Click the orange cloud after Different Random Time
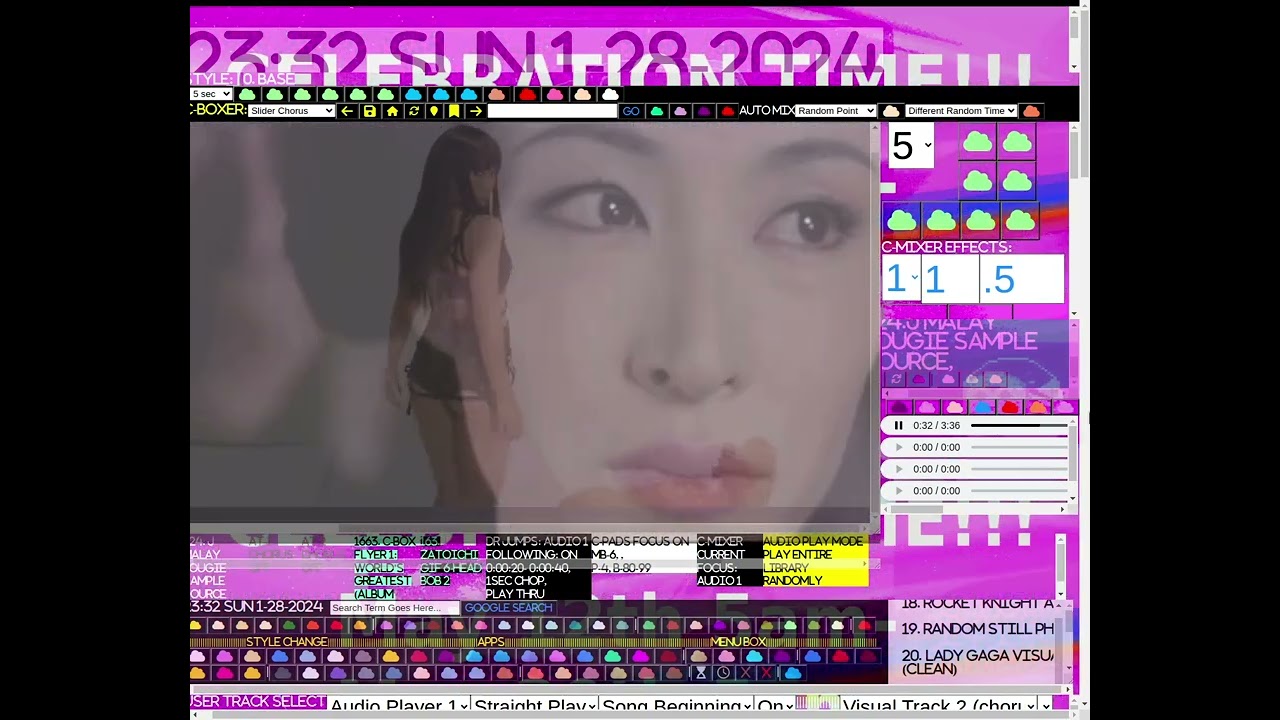This screenshot has width=1280, height=720. click(1031, 111)
